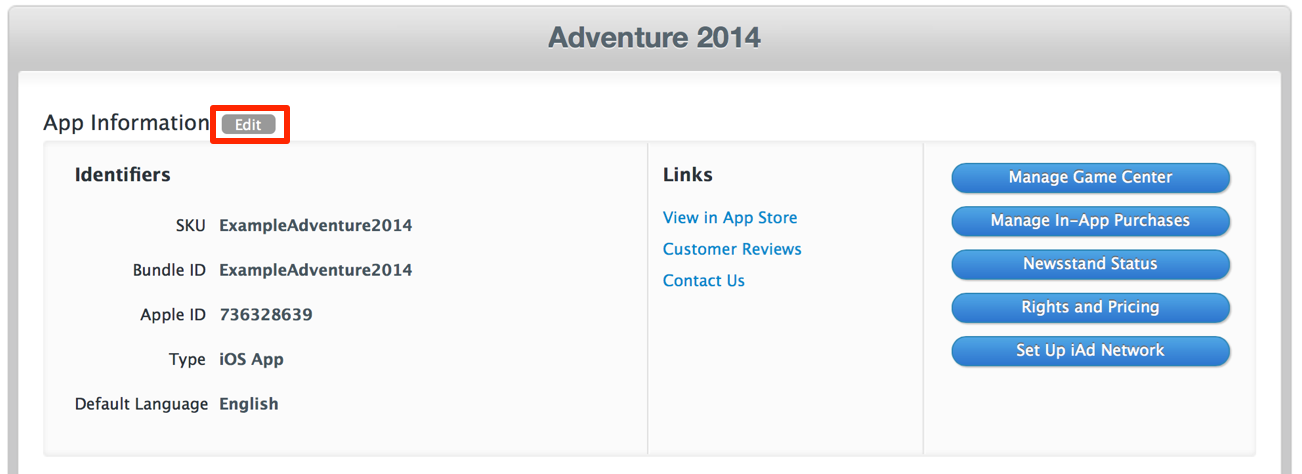Select the Bundle ID value ExampleAdventure2014
Screen dimensions: 1302x474
(x=316, y=270)
